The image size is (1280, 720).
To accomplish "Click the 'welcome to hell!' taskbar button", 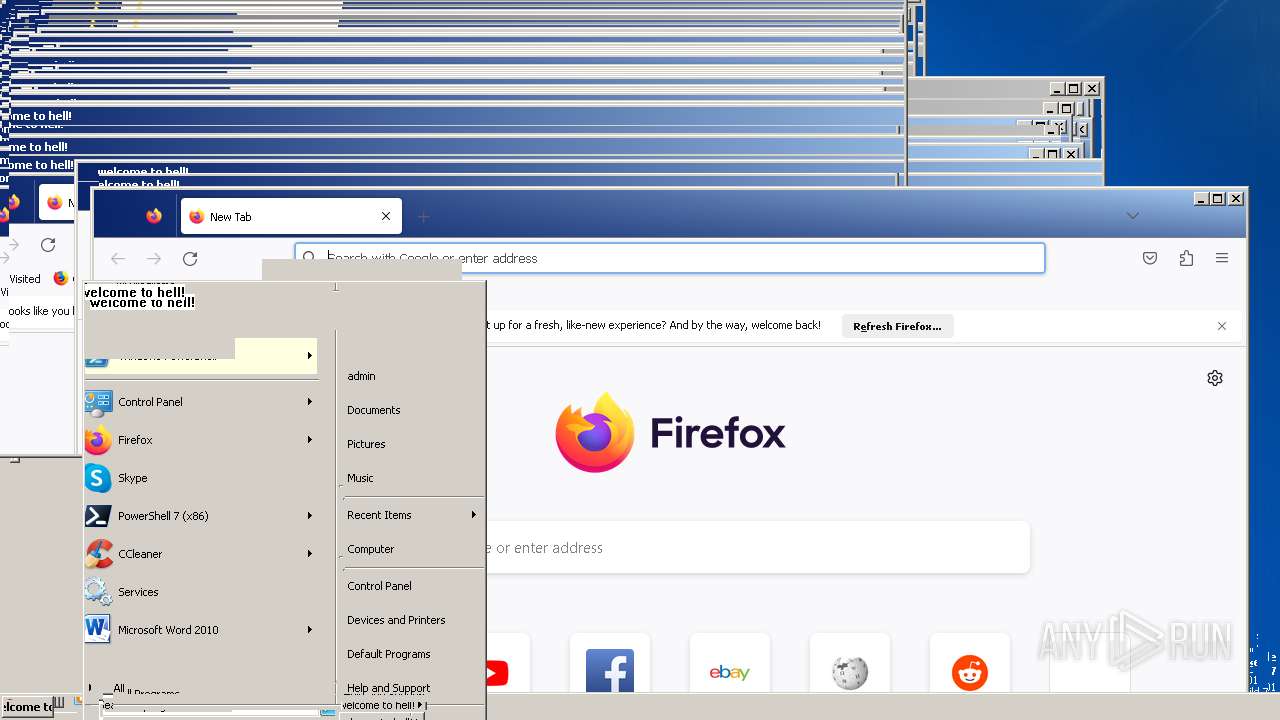I will coord(28,706).
